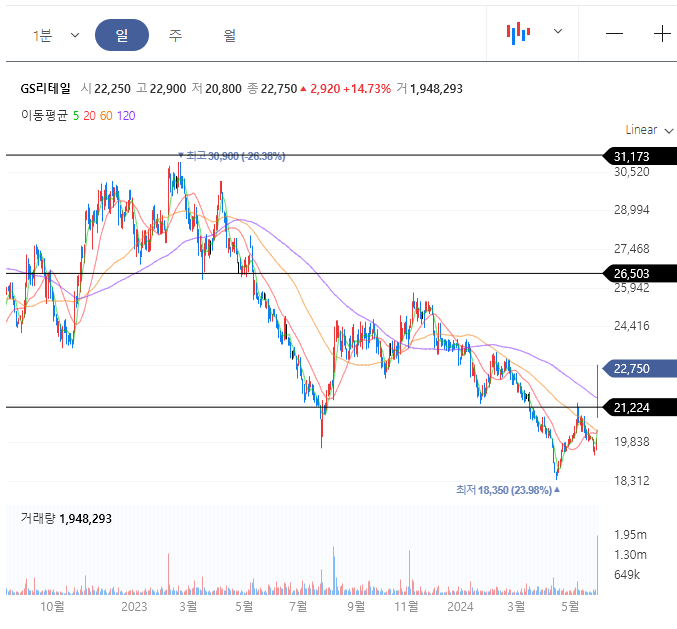Click the 최고 30,900 high marker

click(232, 156)
